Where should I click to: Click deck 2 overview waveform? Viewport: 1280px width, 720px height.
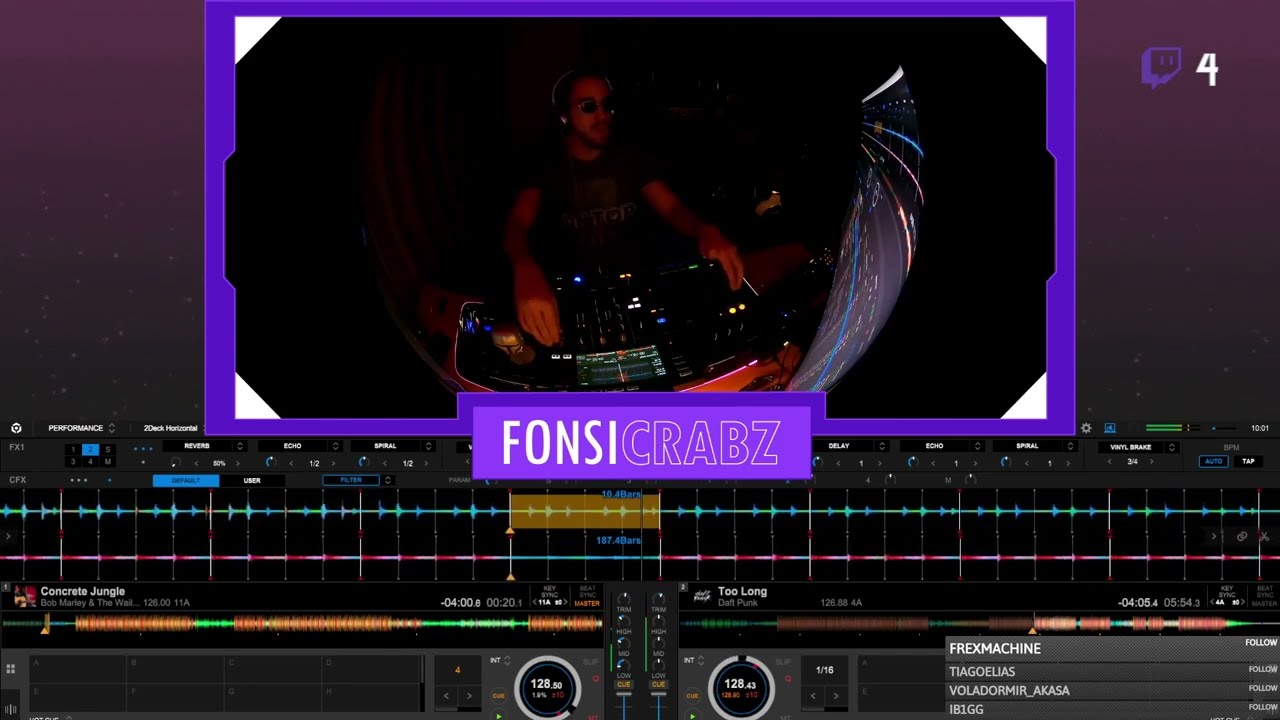[x=978, y=624]
